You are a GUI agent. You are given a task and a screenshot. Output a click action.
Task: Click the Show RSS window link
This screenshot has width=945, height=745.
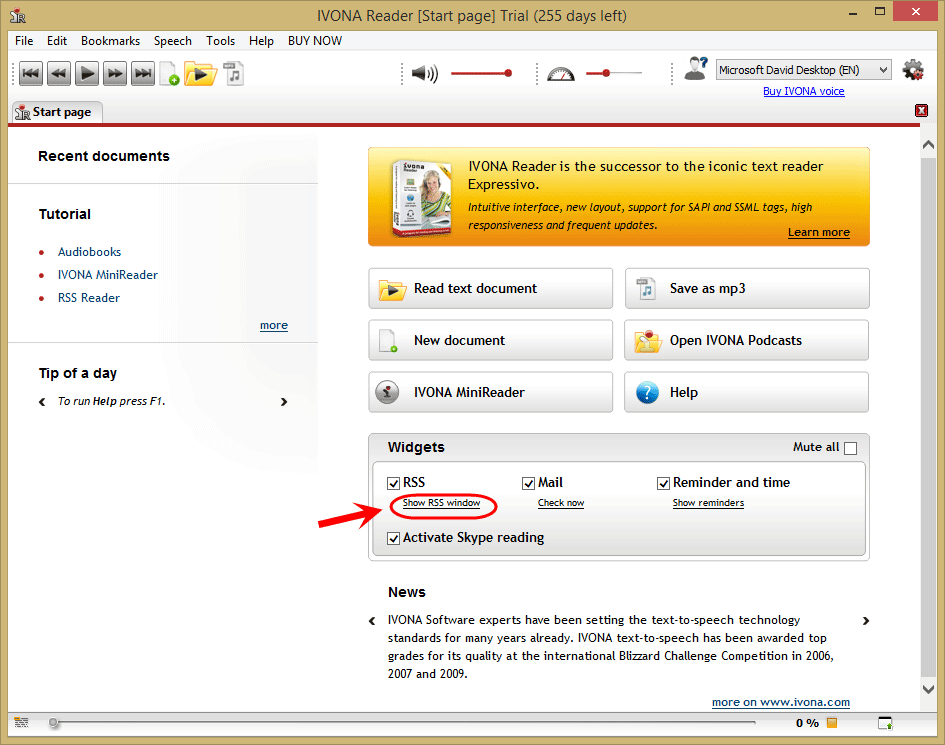click(441, 503)
